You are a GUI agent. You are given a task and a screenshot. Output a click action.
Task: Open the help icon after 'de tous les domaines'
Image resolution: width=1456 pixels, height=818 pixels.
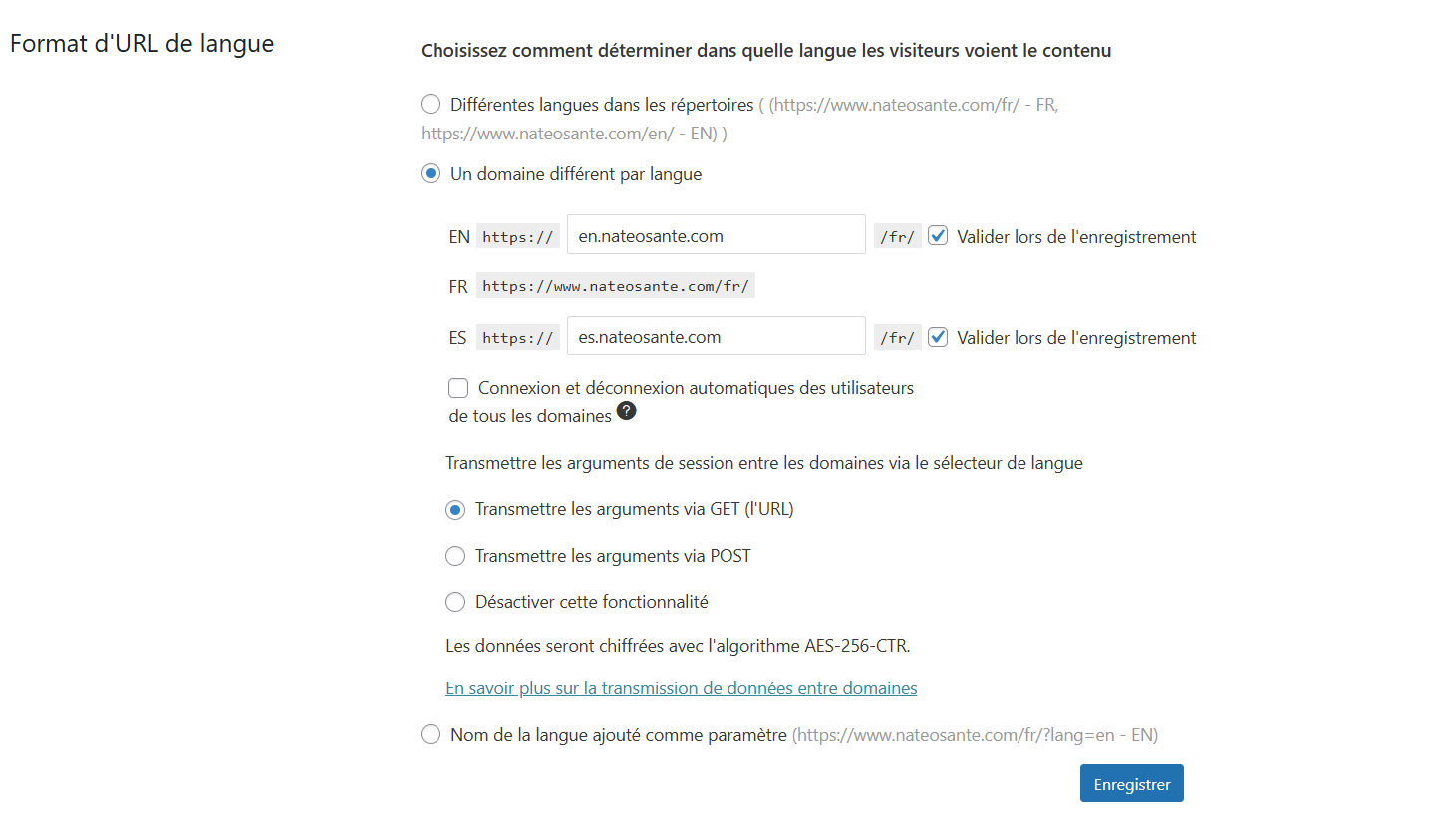626,410
